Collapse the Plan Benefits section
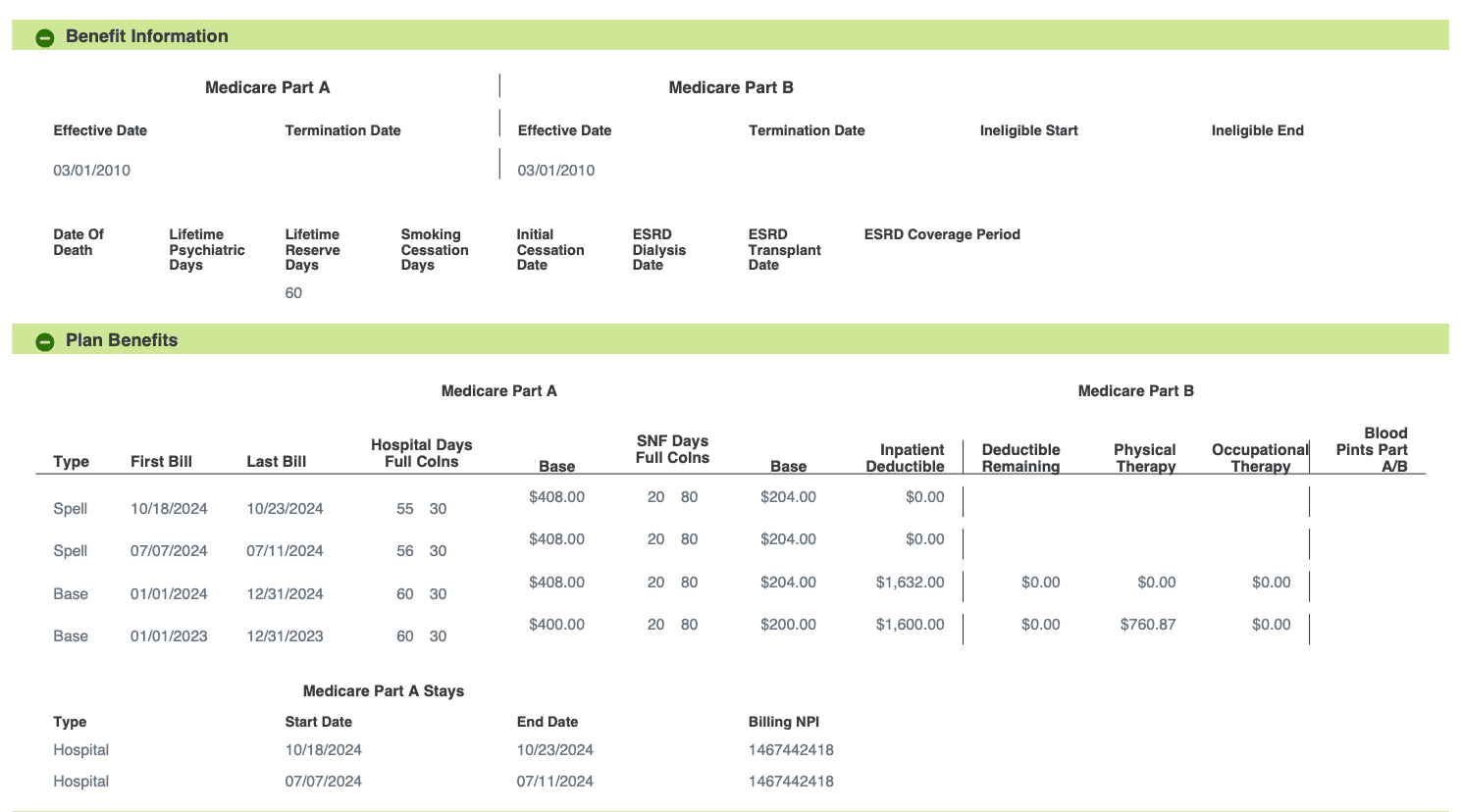 pos(45,341)
